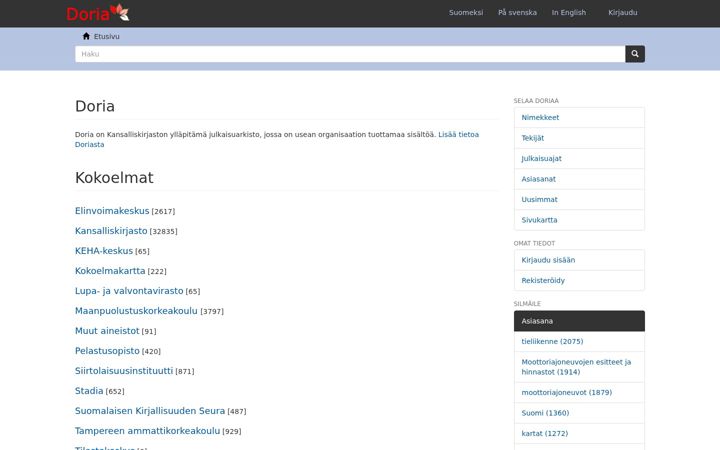
Task: Open the Tampereen ammattikorkeakoulu collection
Action: coord(147,431)
